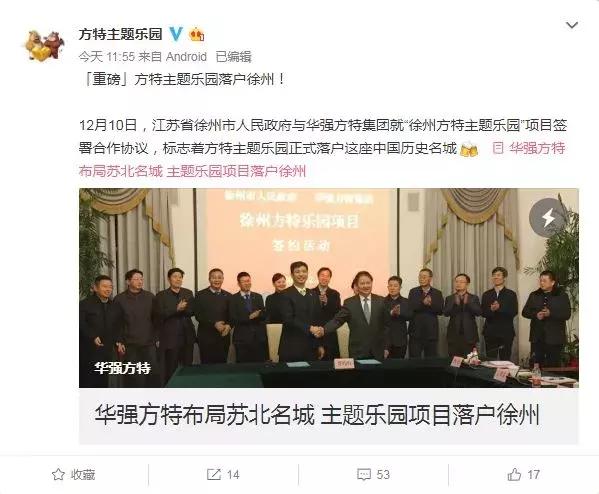Click the lightning bolt icon on photo
The image size is (599, 494).
click(549, 217)
